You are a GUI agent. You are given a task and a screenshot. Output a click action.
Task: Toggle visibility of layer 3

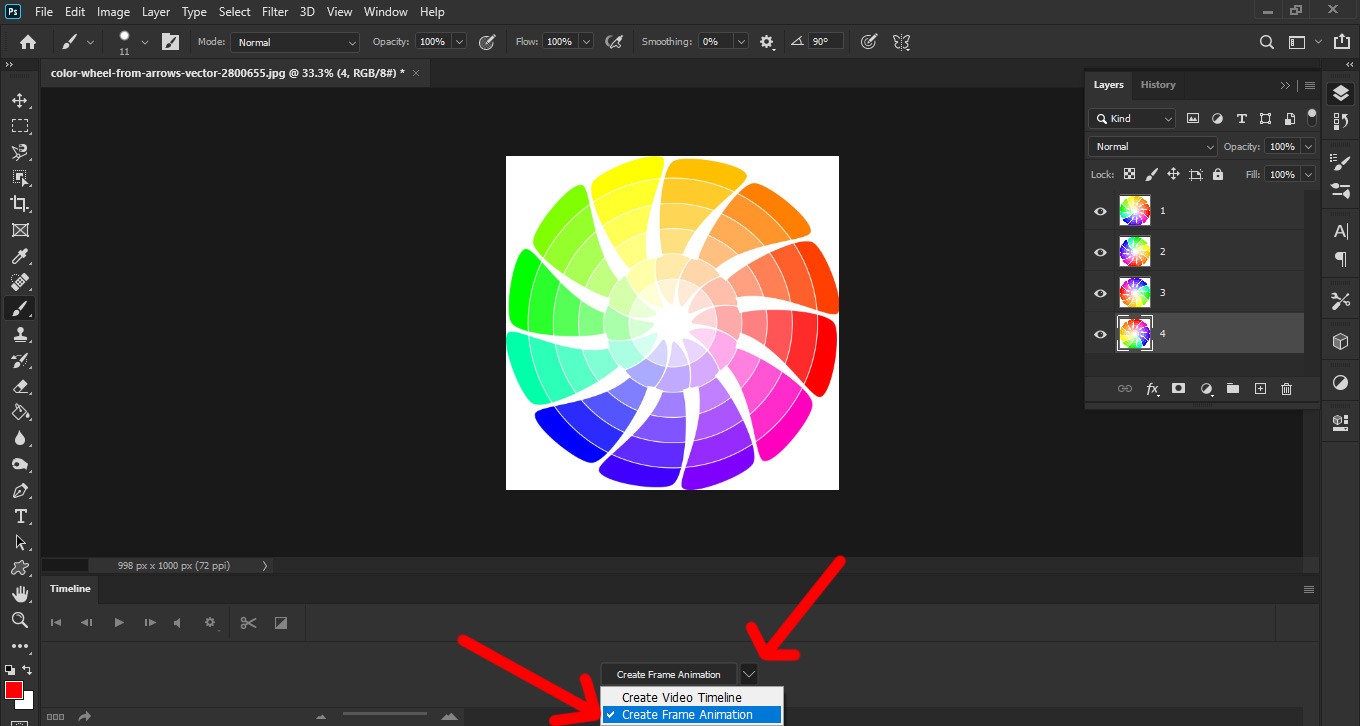pos(1100,293)
